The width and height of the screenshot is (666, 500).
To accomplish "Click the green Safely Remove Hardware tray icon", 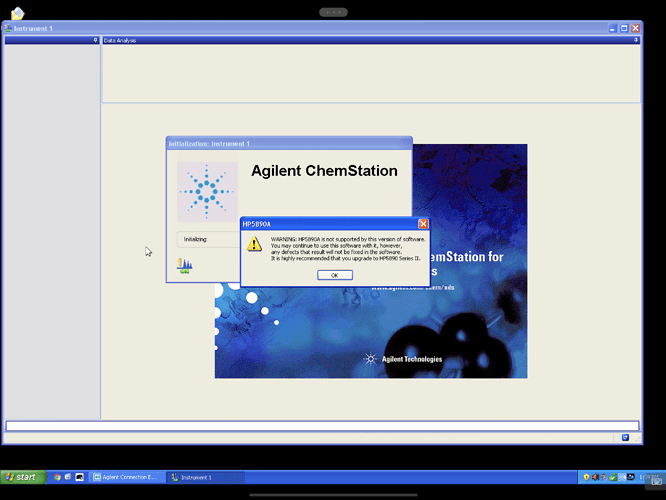I will (613, 477).
